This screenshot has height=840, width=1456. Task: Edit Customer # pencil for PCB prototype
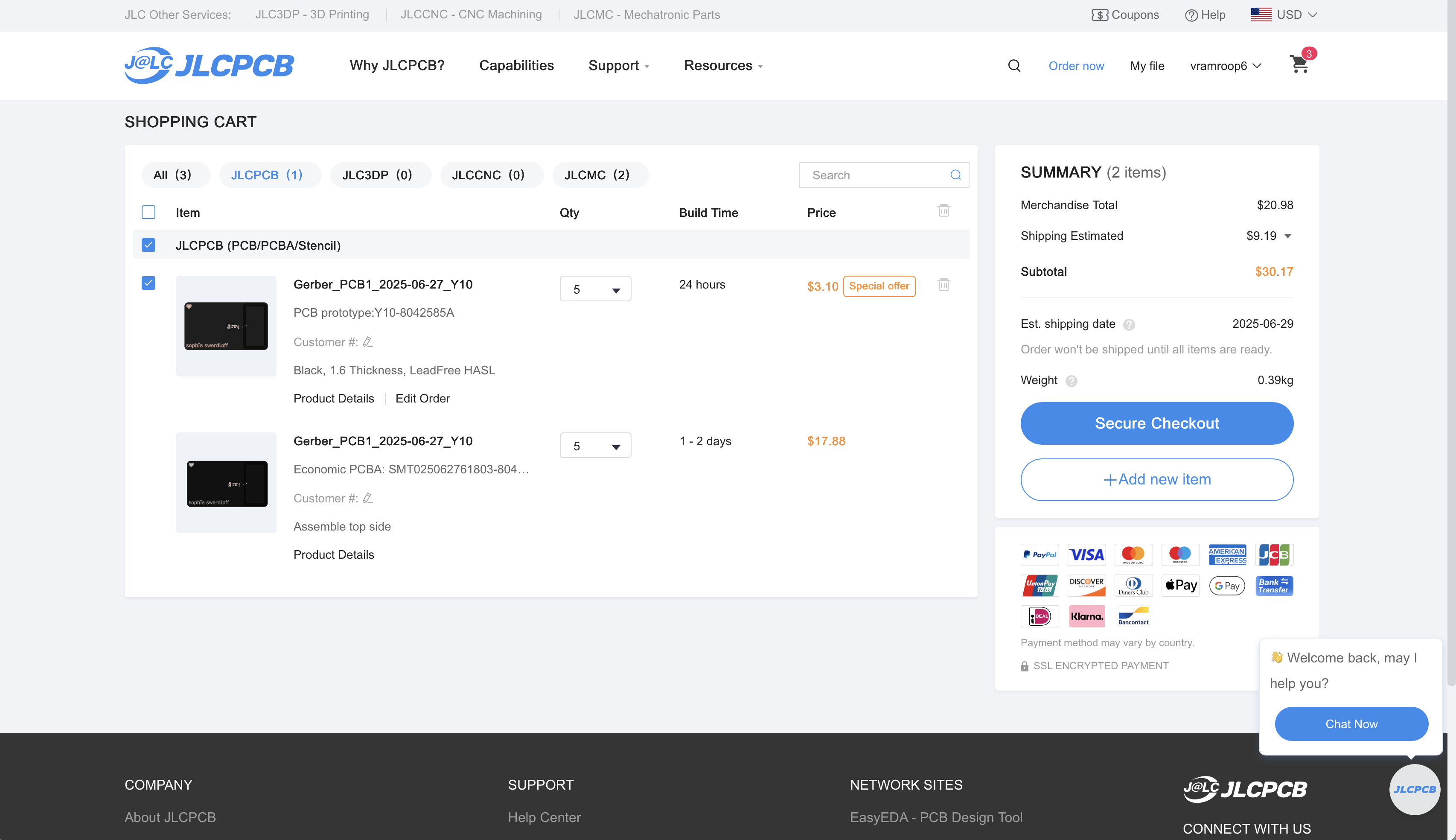(x=368, y=342)
